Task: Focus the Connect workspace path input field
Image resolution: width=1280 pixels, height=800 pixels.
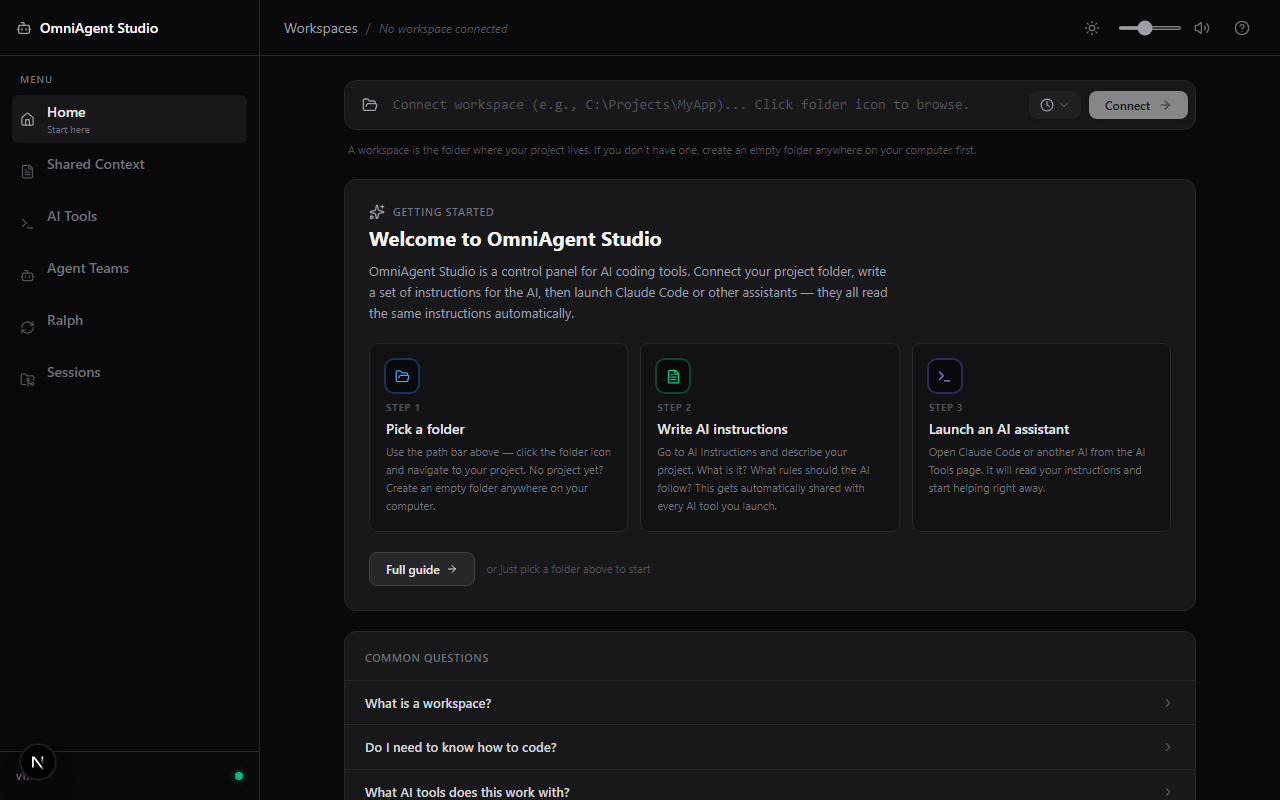Action: [704, 105]
